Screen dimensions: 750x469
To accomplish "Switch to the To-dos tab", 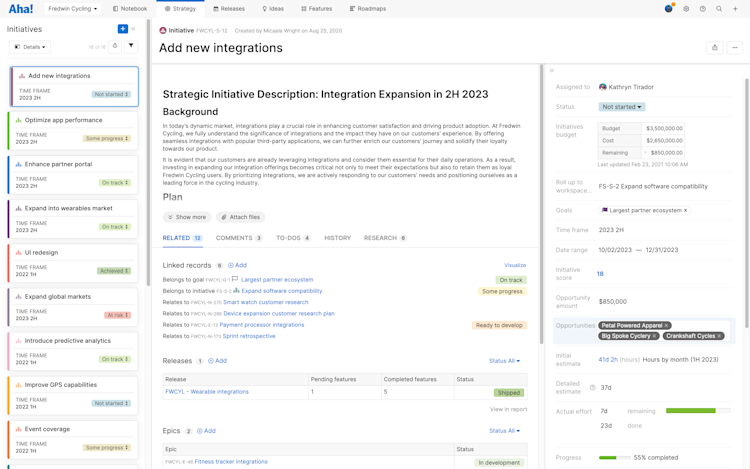I will pos(293,238).
